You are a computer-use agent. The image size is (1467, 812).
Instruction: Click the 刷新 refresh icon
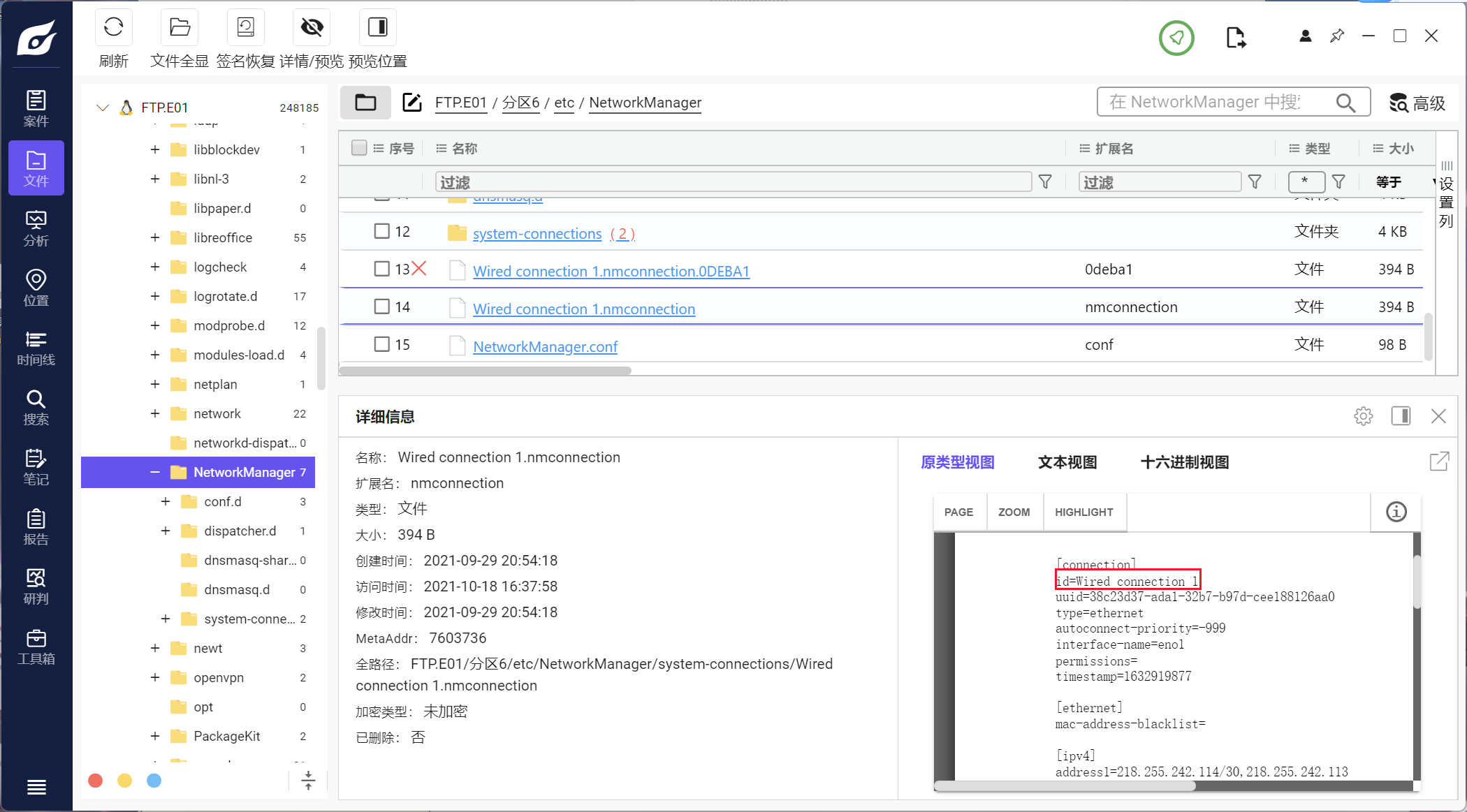(113, 27)
